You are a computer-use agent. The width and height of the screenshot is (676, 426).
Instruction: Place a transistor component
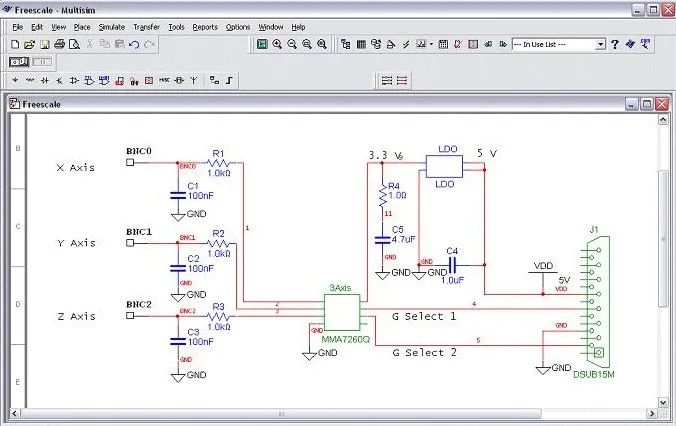tap(59, 80)
